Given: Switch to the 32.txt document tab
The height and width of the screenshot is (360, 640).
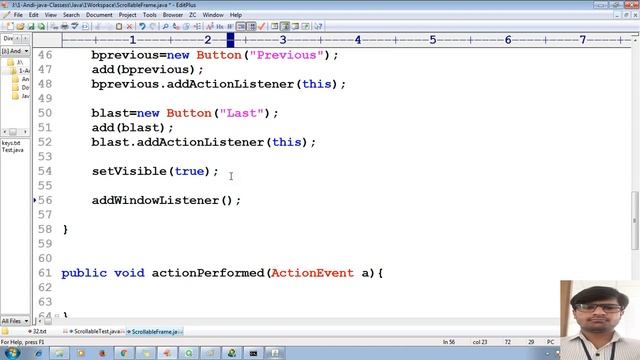Looking at the screenshot, I should coord(37,331).
